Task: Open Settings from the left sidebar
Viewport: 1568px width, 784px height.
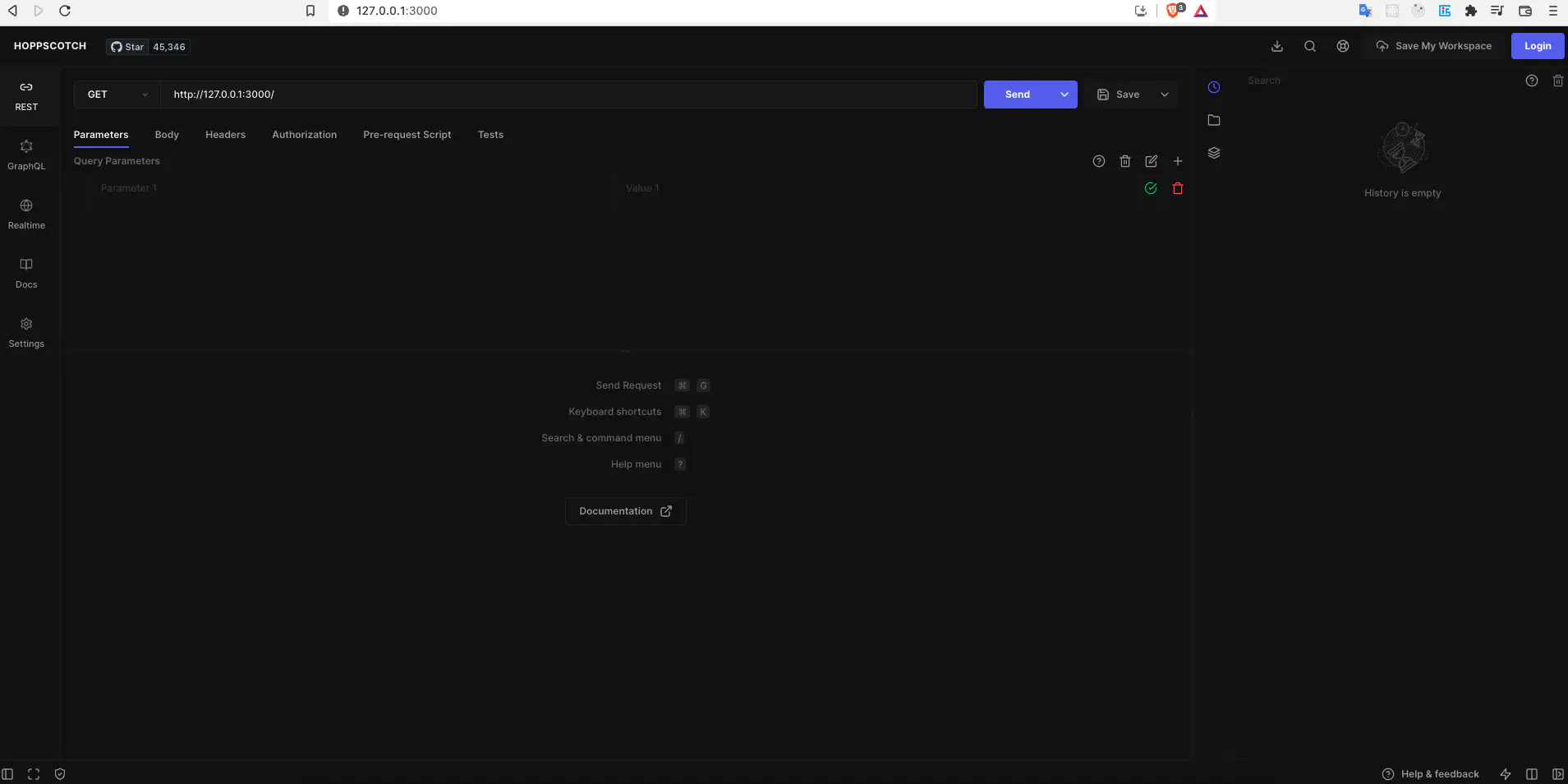Action: pos(26,332)
